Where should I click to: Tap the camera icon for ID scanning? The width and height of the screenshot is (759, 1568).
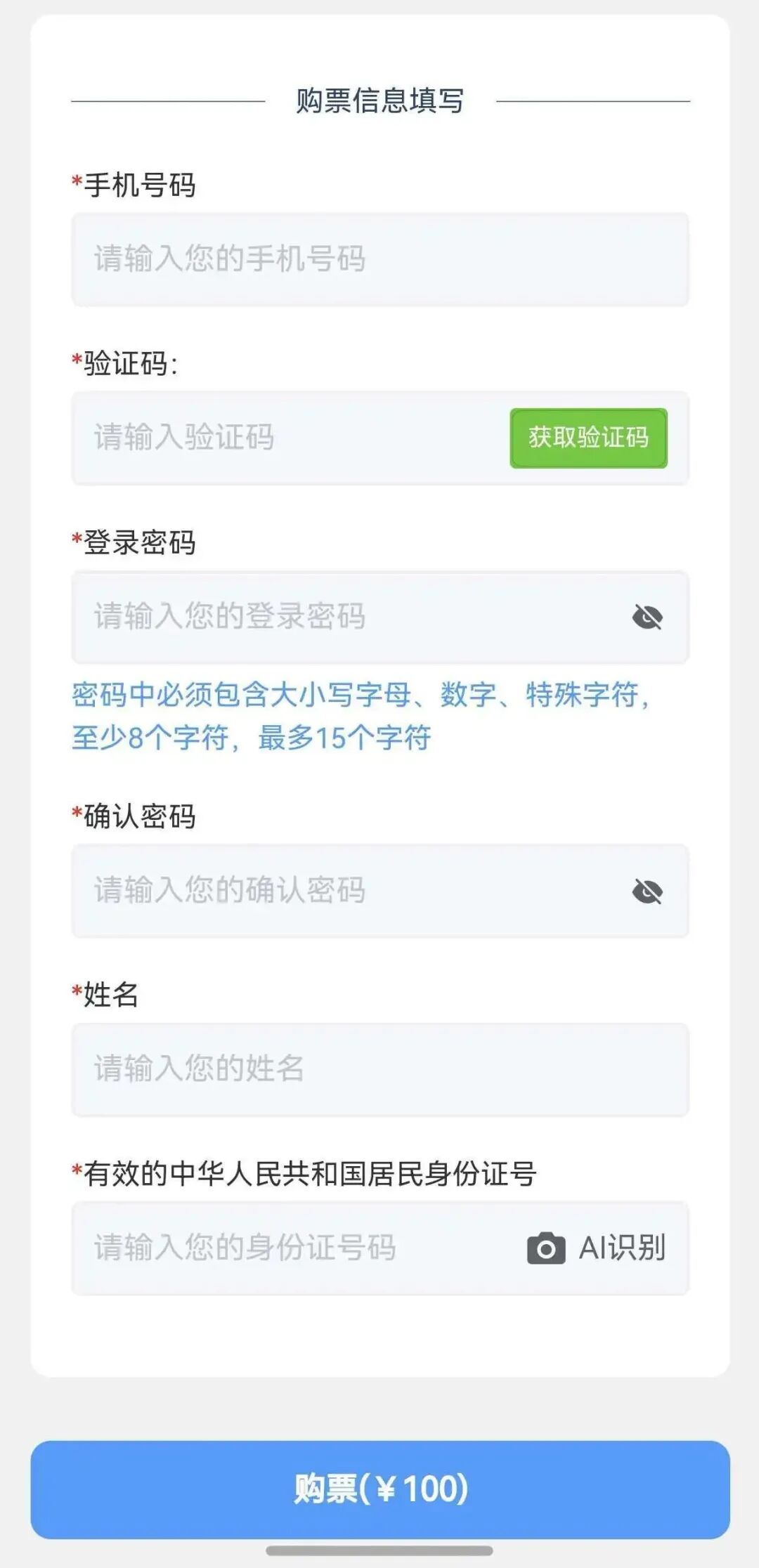[546, 1248]
